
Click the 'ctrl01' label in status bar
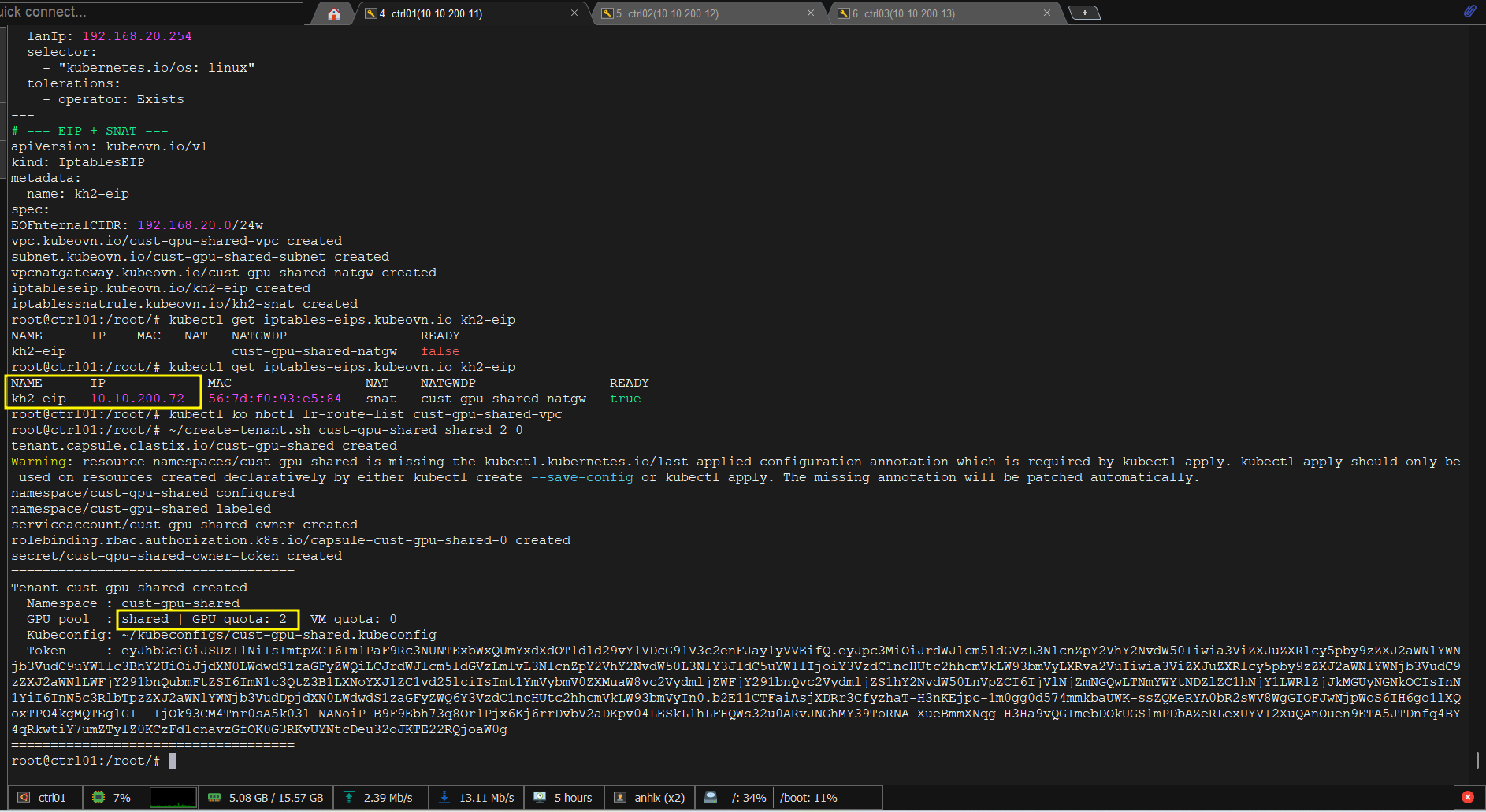pyautogui.click(x=52, y=798)
